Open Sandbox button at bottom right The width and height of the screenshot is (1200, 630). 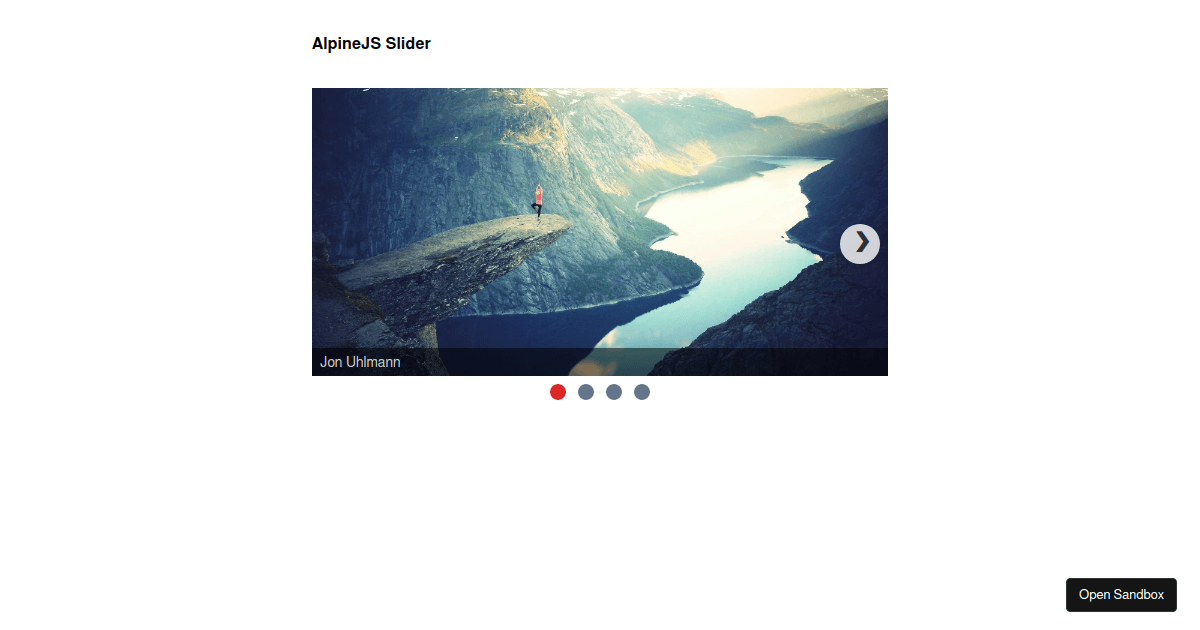coord(1121,595)
